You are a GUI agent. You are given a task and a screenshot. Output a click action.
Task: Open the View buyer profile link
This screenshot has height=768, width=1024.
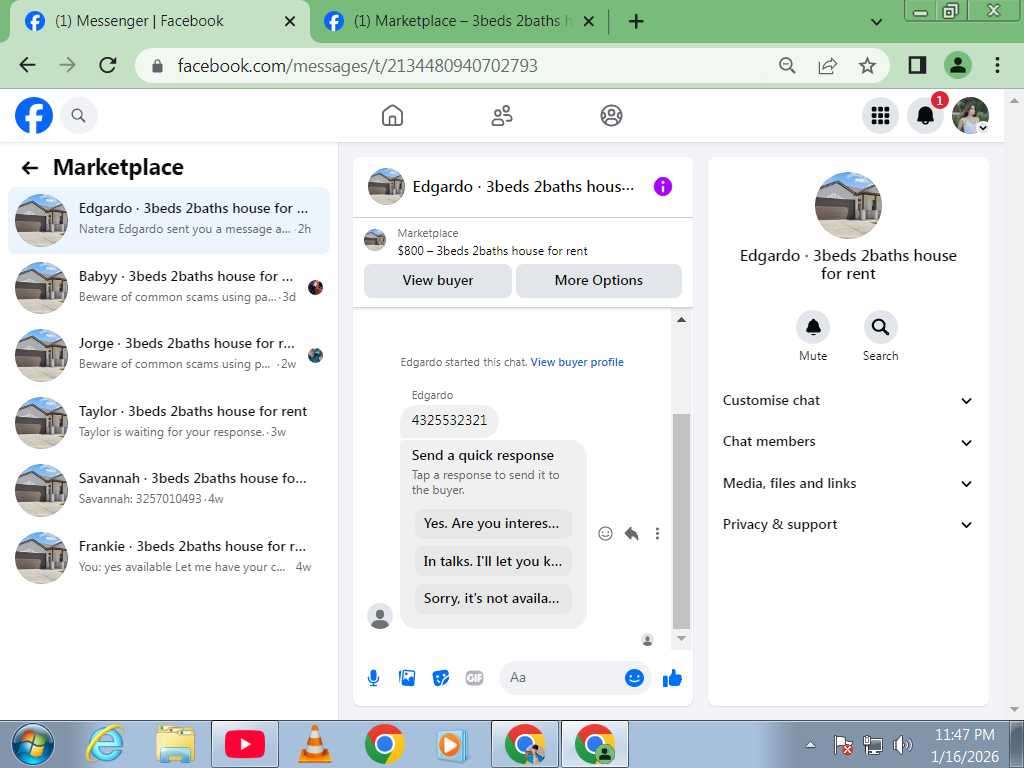pos(577,362)
